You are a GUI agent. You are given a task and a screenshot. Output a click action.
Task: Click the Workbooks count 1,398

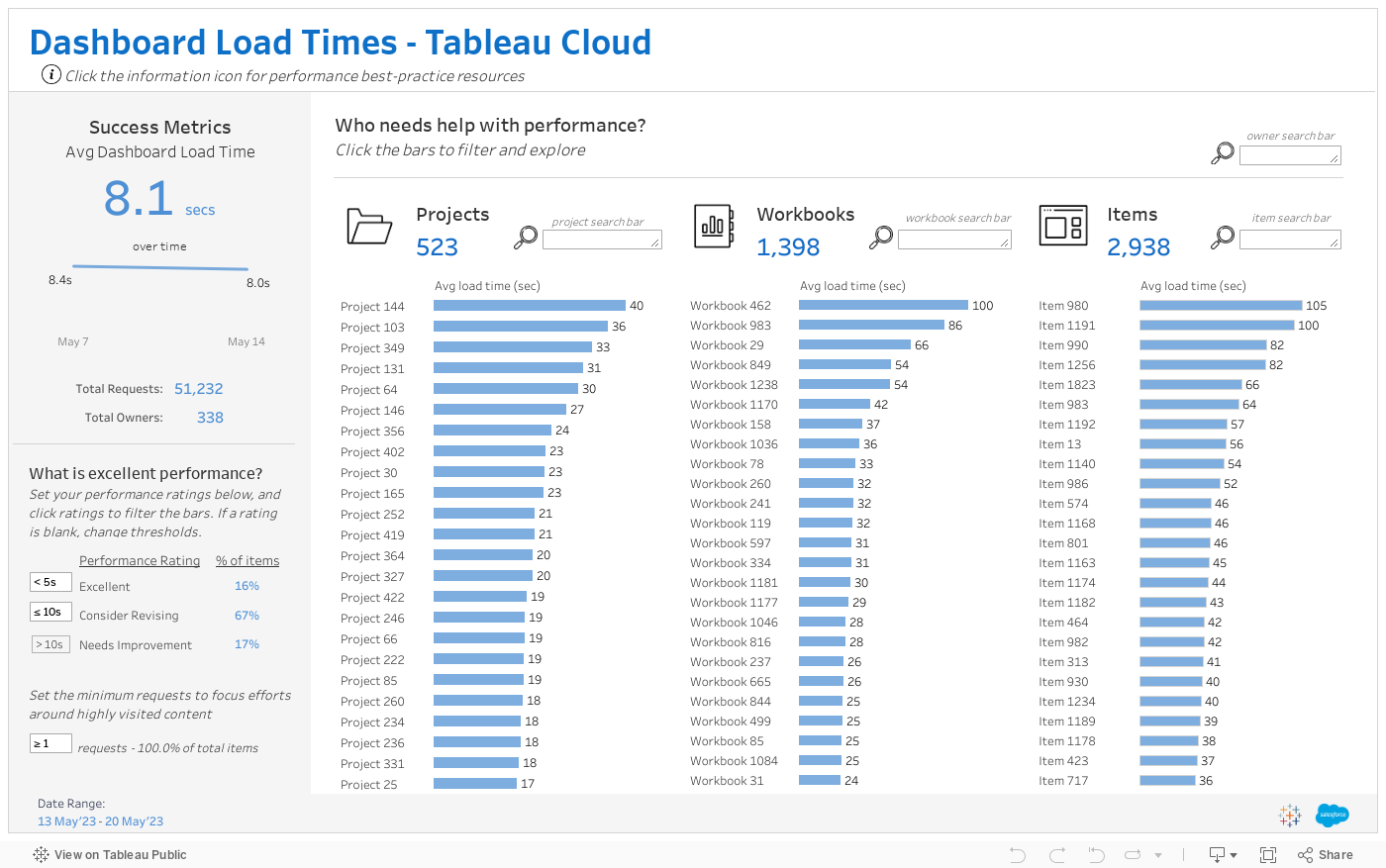[x=788, y=246]
